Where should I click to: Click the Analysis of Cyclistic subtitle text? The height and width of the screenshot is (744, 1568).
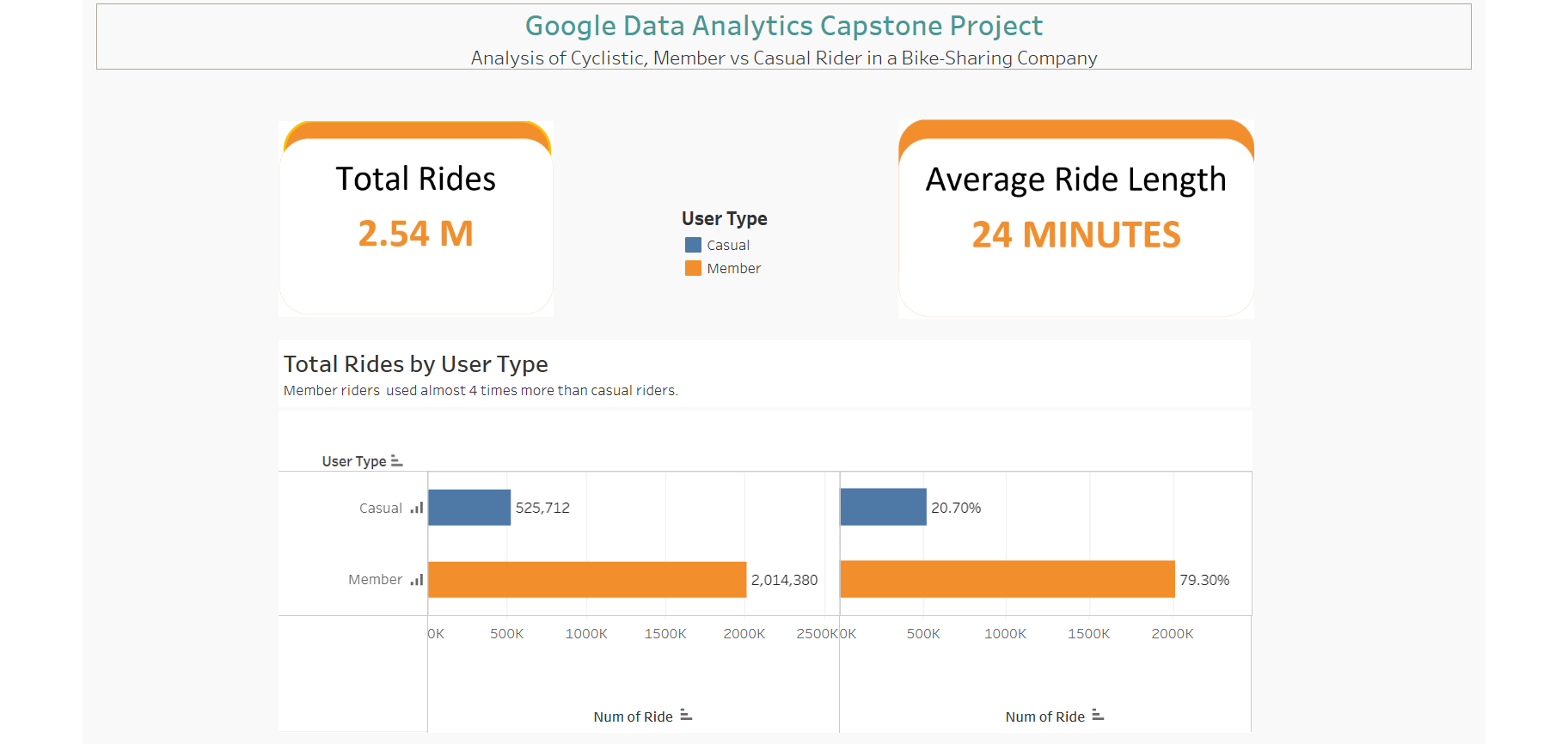[x=784, y=58]
